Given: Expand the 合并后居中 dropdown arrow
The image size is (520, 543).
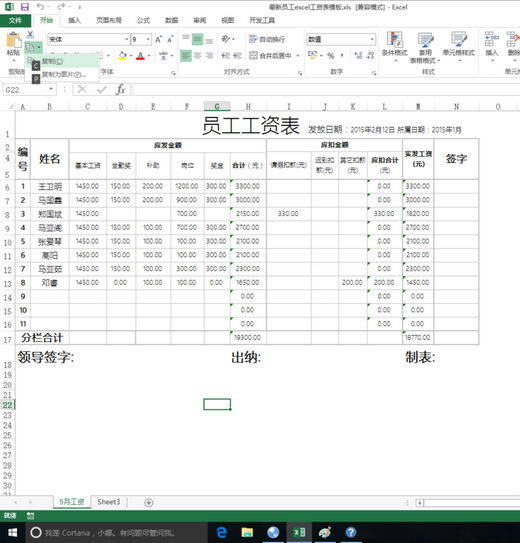Looking at the screenshot, I should click(x=298, y=55).
